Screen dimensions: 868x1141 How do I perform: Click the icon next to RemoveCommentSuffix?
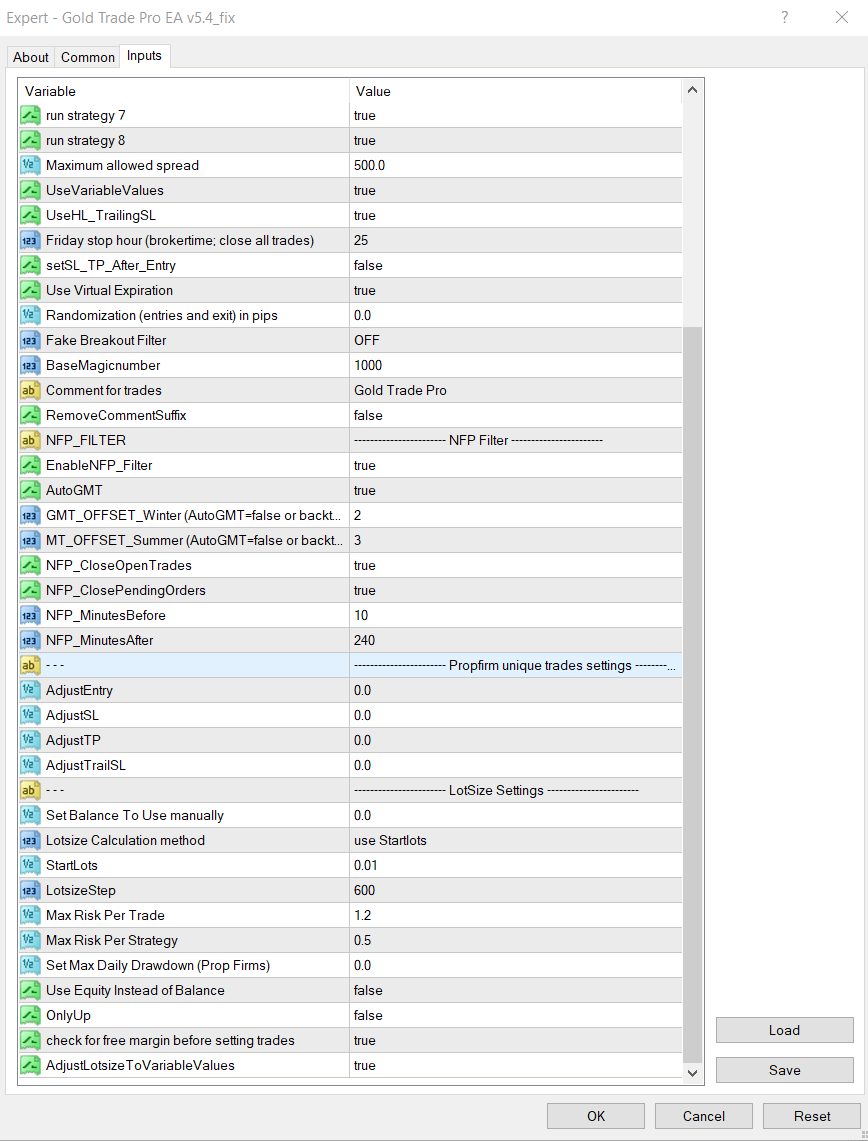tap(30, 415)
